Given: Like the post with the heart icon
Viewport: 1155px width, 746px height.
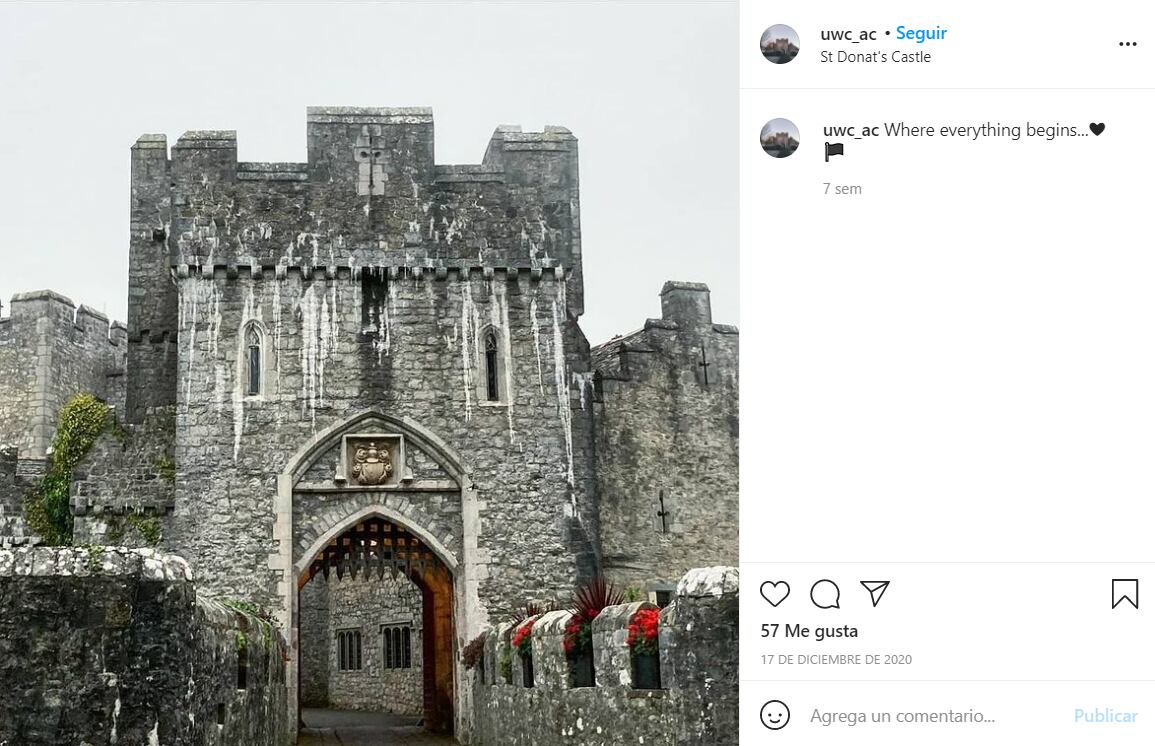Looking at the screenshot, I should pos(775,594).
